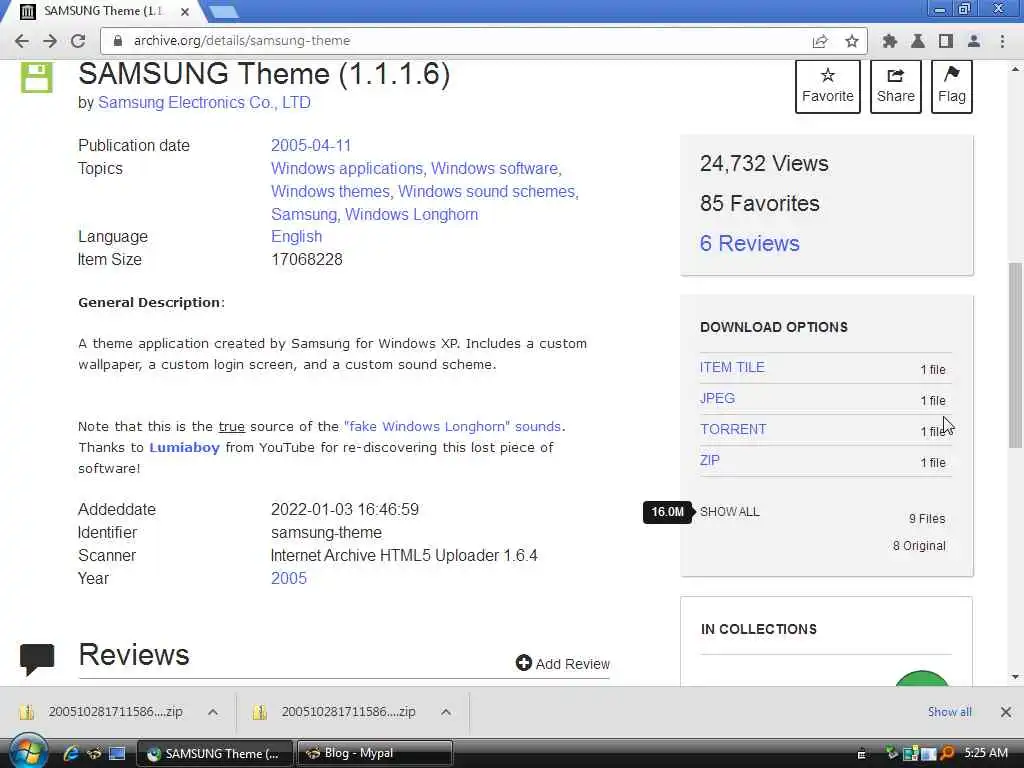
Task: Open the "fake Windows Longhorn" sounds link
Action: [x=452, y=426]
